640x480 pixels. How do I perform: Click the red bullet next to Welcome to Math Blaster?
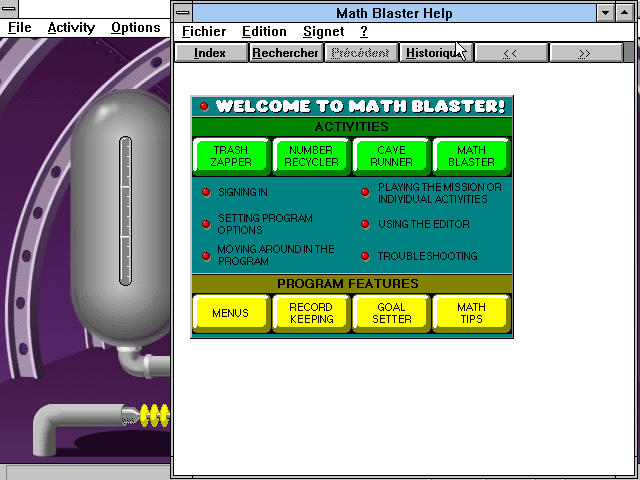click(x=204, y=107)
